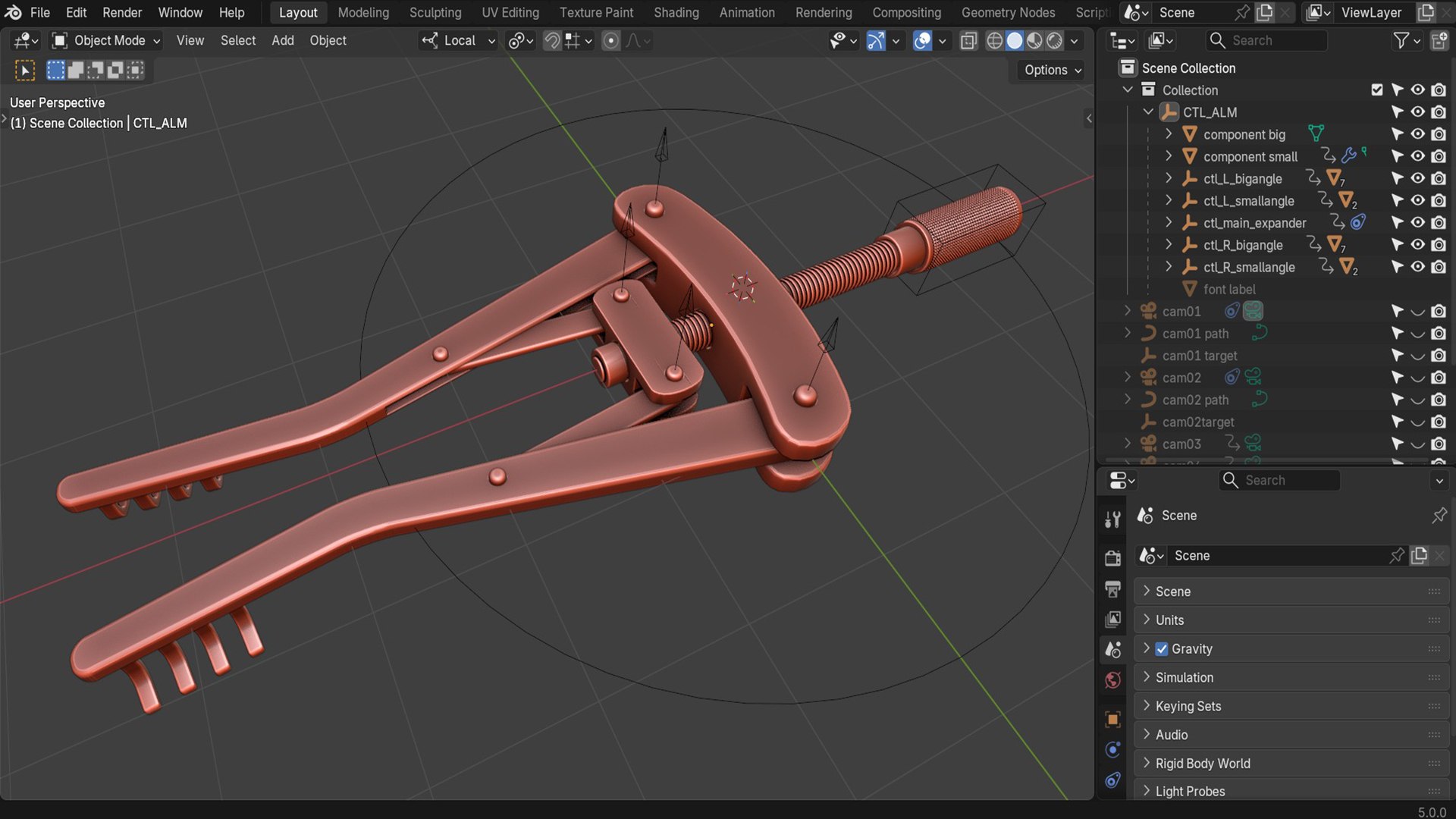This screenshot has width=1456, height=819.
Task: Select ctl_L_bigangle in the outliner
Action: pos(1242,179)
